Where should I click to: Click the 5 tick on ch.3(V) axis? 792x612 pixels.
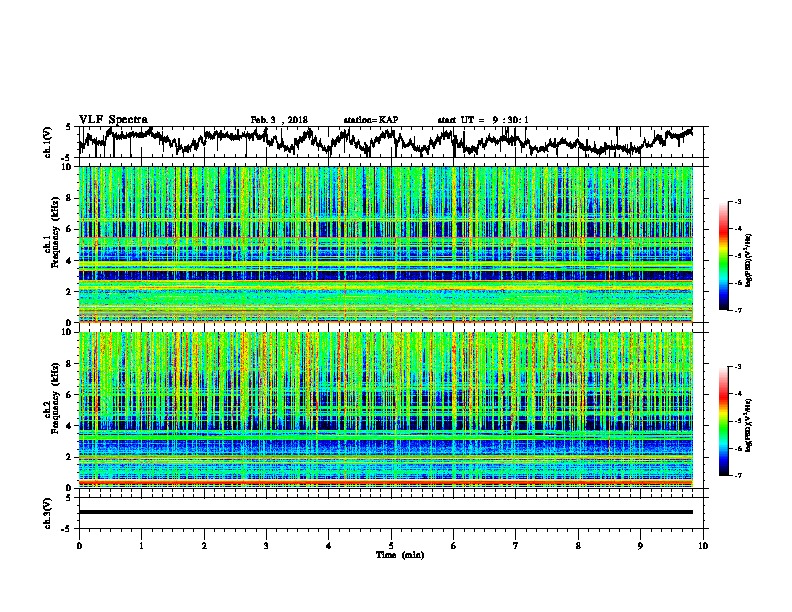pos(68,499)
